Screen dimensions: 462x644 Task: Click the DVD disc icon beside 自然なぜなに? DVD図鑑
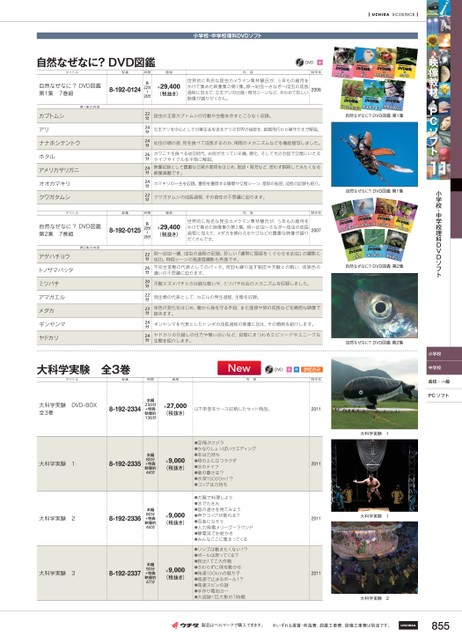[300, 62]
